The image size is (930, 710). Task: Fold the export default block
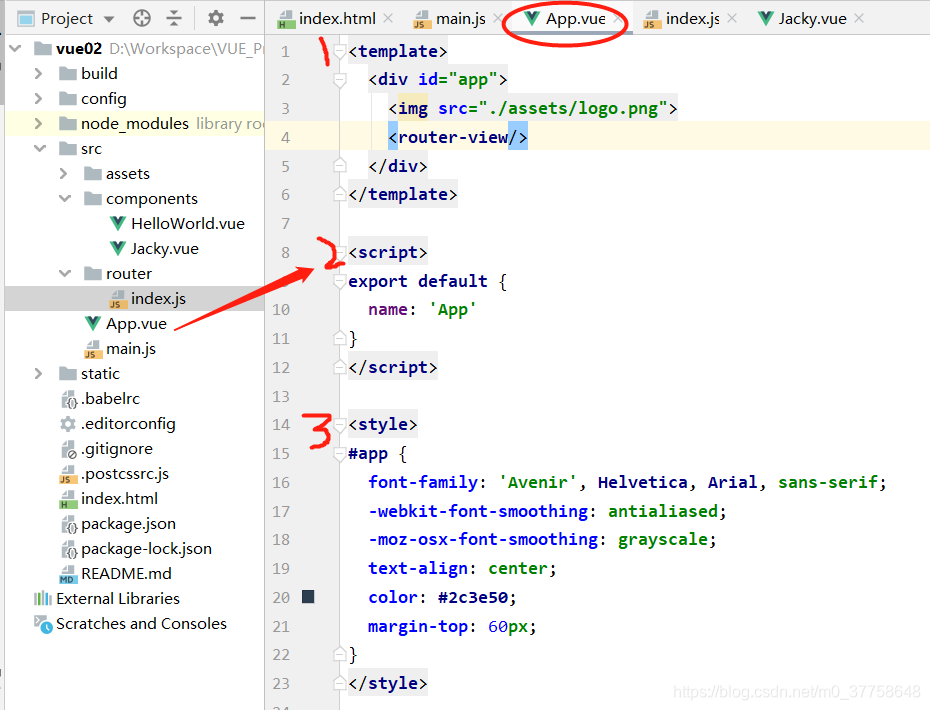click(x=340, y=281)
